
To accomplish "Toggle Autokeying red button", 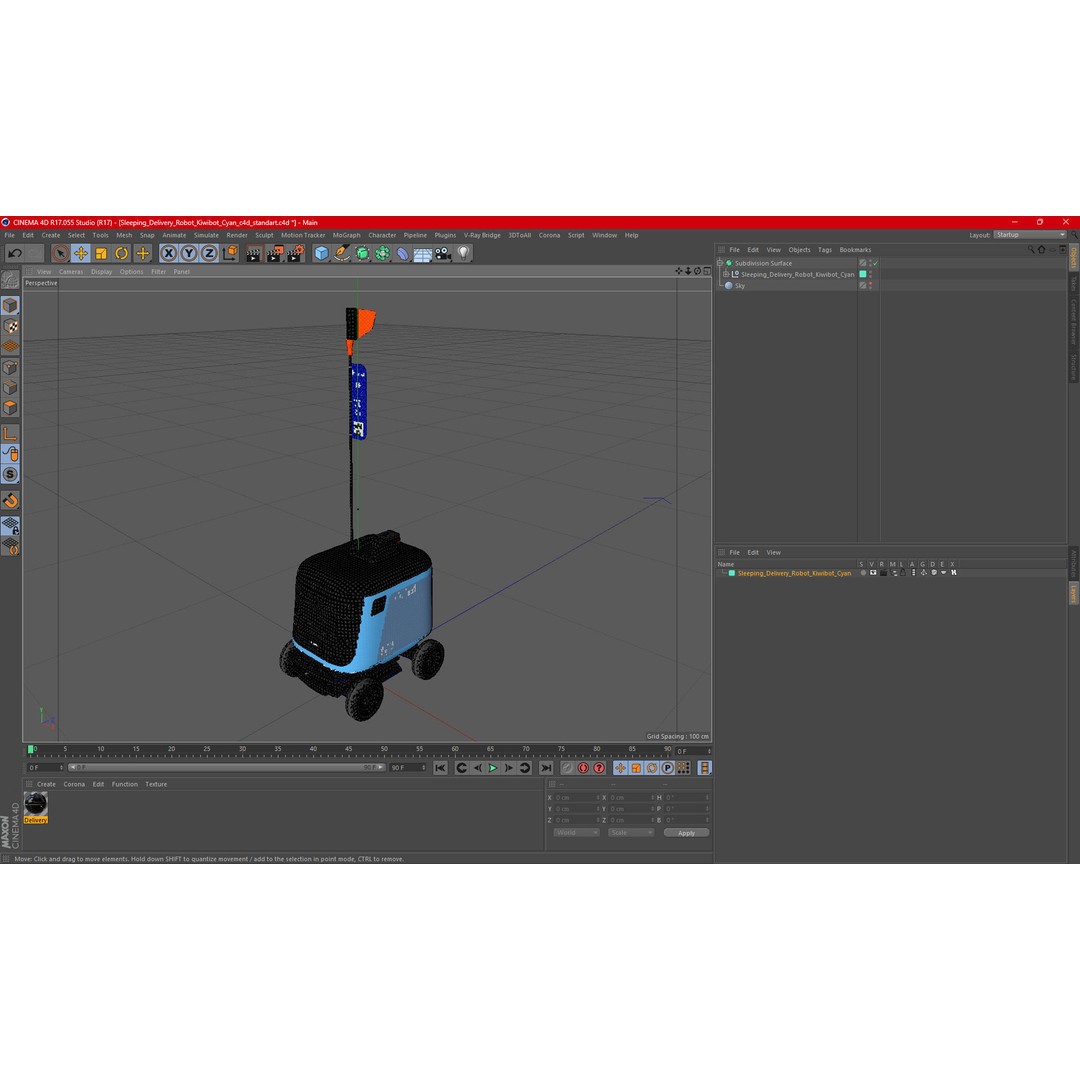I will 583,768.
